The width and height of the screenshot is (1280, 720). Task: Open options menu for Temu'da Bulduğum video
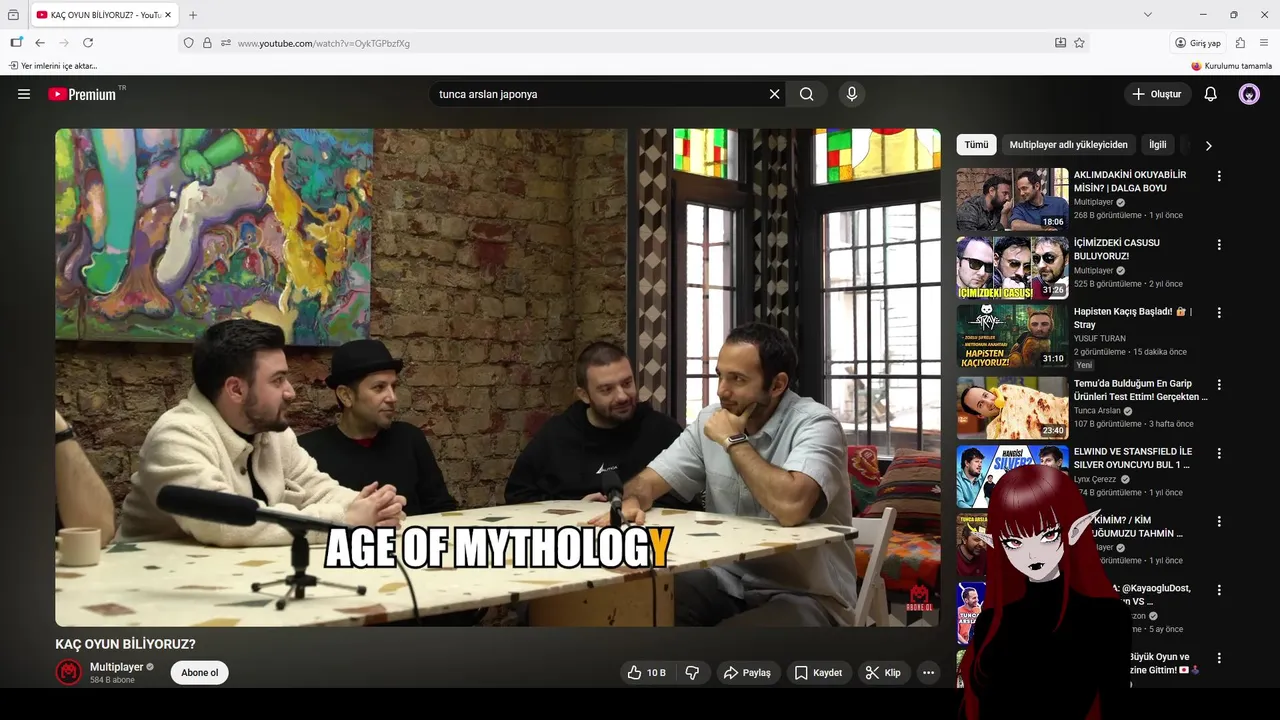[x=1219, y=385]
